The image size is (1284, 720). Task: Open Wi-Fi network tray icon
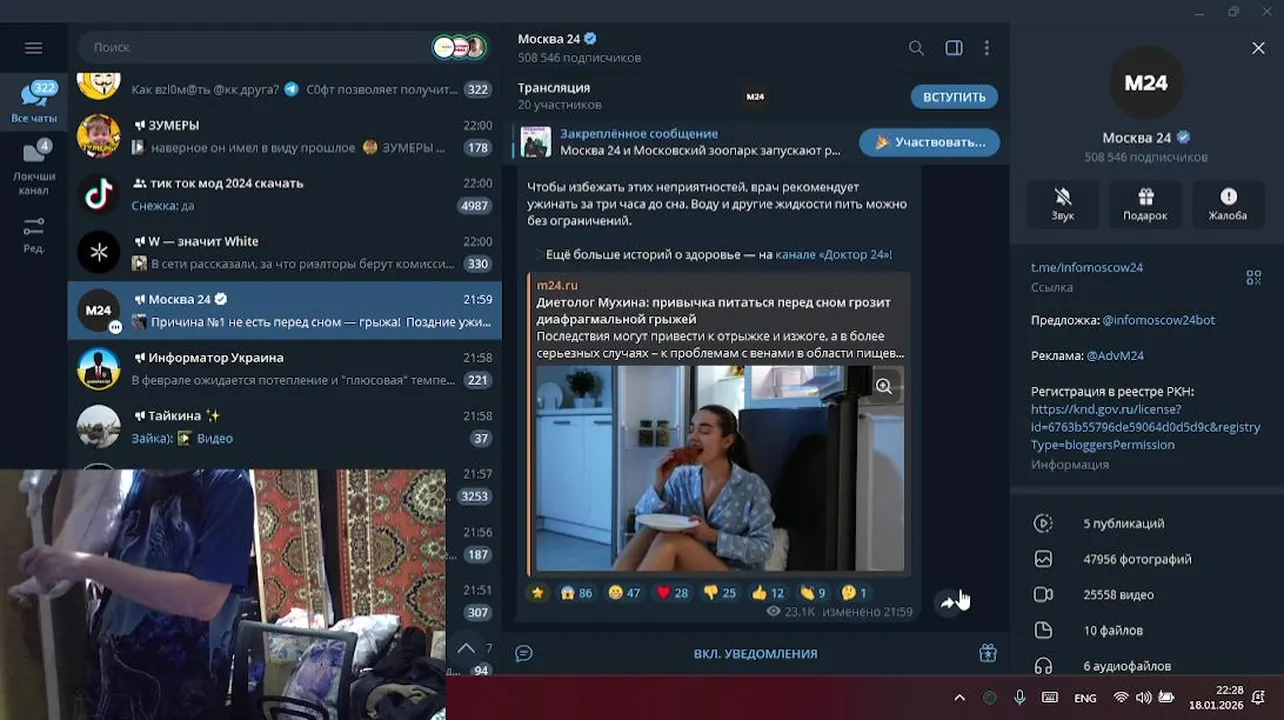point(1121,698)
